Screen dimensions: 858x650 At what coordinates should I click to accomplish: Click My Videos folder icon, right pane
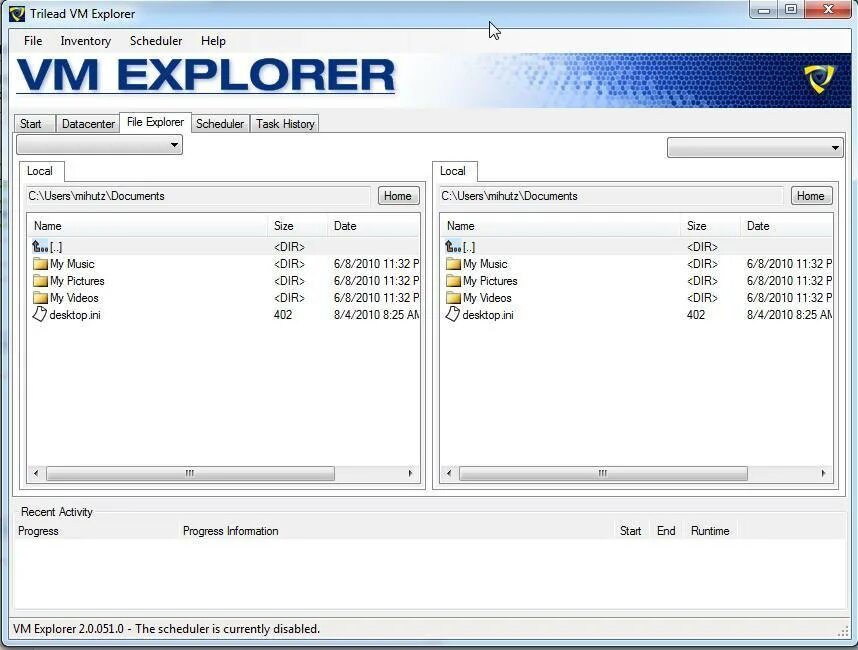[453, 298]
